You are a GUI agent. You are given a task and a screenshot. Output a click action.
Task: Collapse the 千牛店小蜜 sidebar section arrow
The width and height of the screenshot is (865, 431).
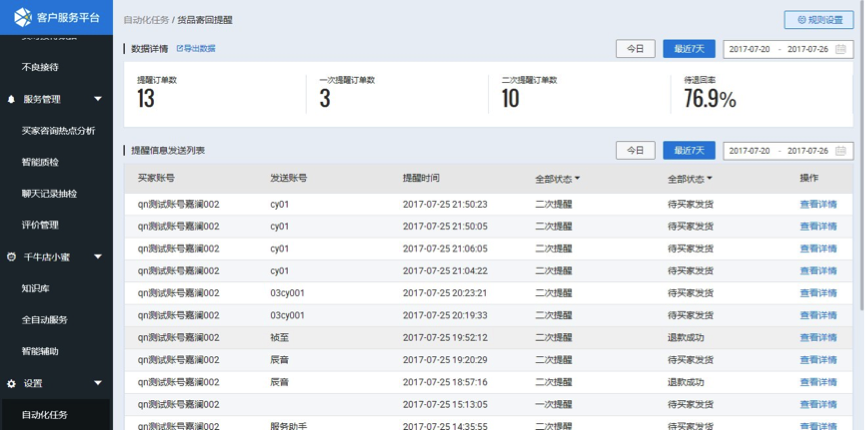[x=97, y=257]
